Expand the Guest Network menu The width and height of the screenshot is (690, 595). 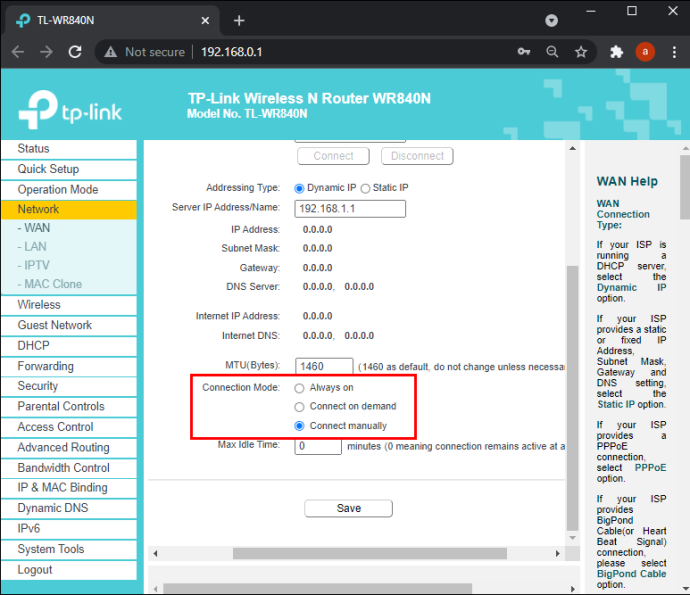[x=69, y=325]
